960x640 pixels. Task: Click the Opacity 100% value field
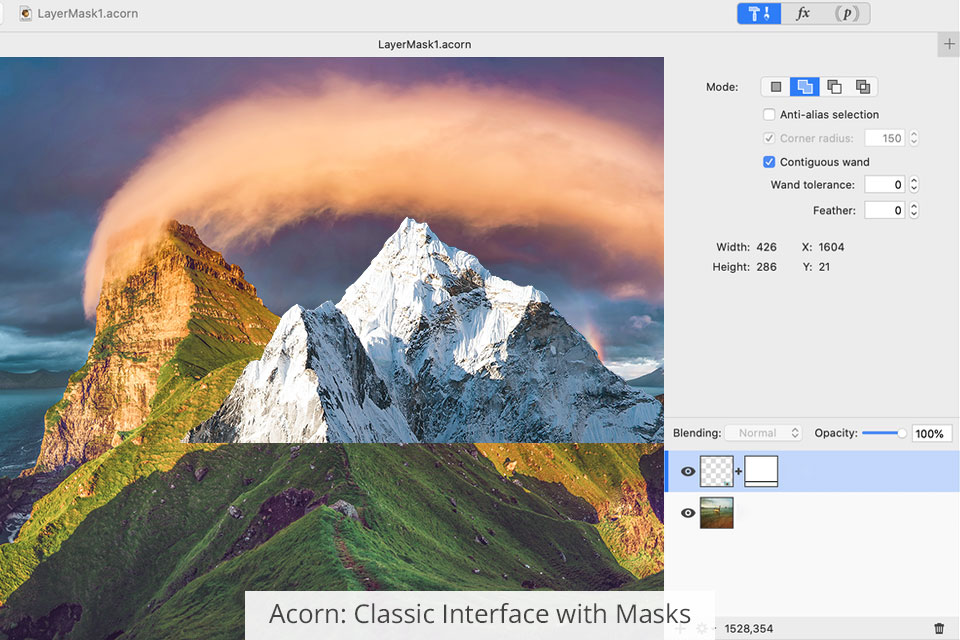click(x=931, y=434)
